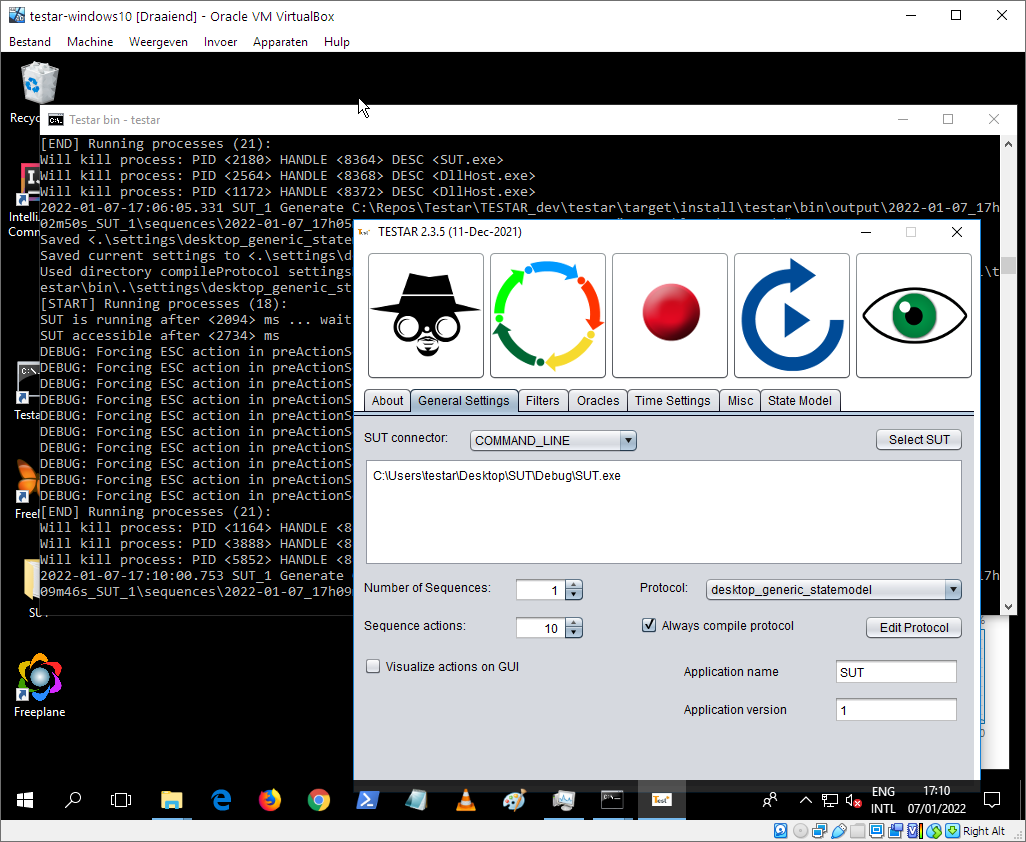This screenshot has height=842, width=1026.
Task: Switch to the State Model tab
Action: click(x=800, y=400)
